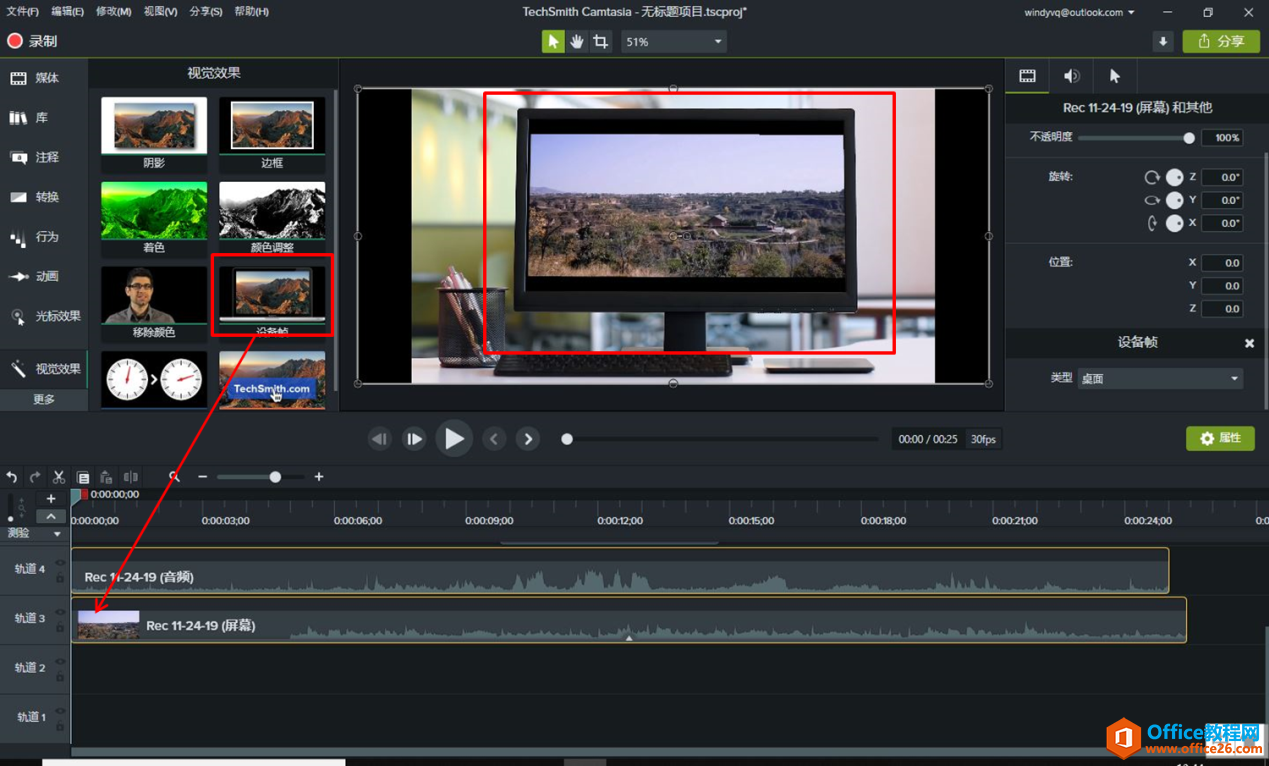
Task: Click the step-forward frame playback button
Action: (414, 439)
